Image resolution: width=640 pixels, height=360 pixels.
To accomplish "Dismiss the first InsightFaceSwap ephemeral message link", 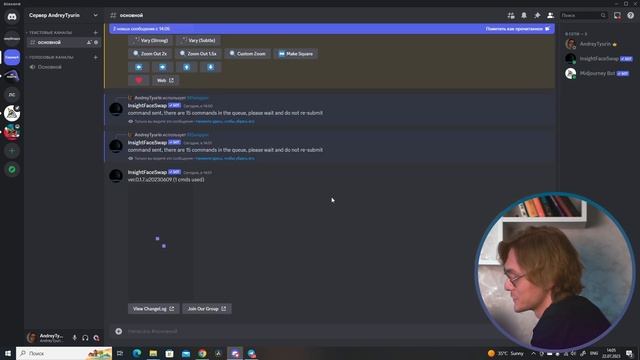I will coord(225,121).
